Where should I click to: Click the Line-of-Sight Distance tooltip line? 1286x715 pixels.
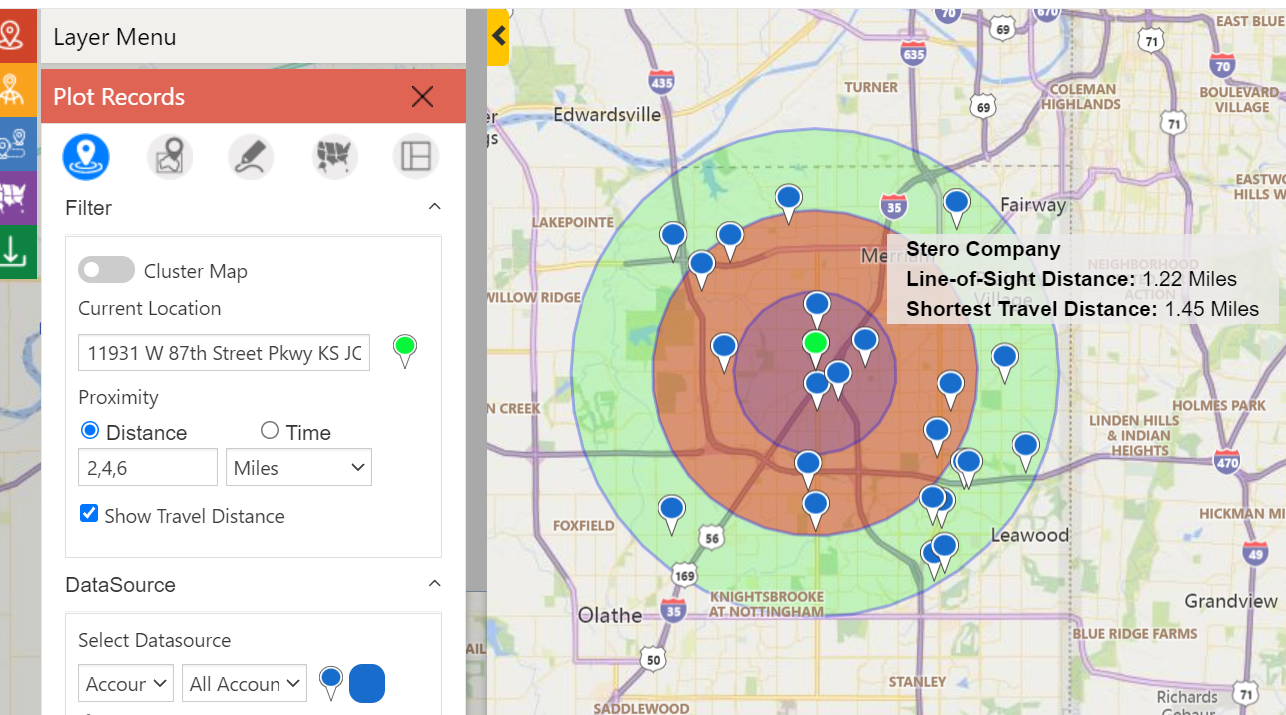click(1071, 279)
